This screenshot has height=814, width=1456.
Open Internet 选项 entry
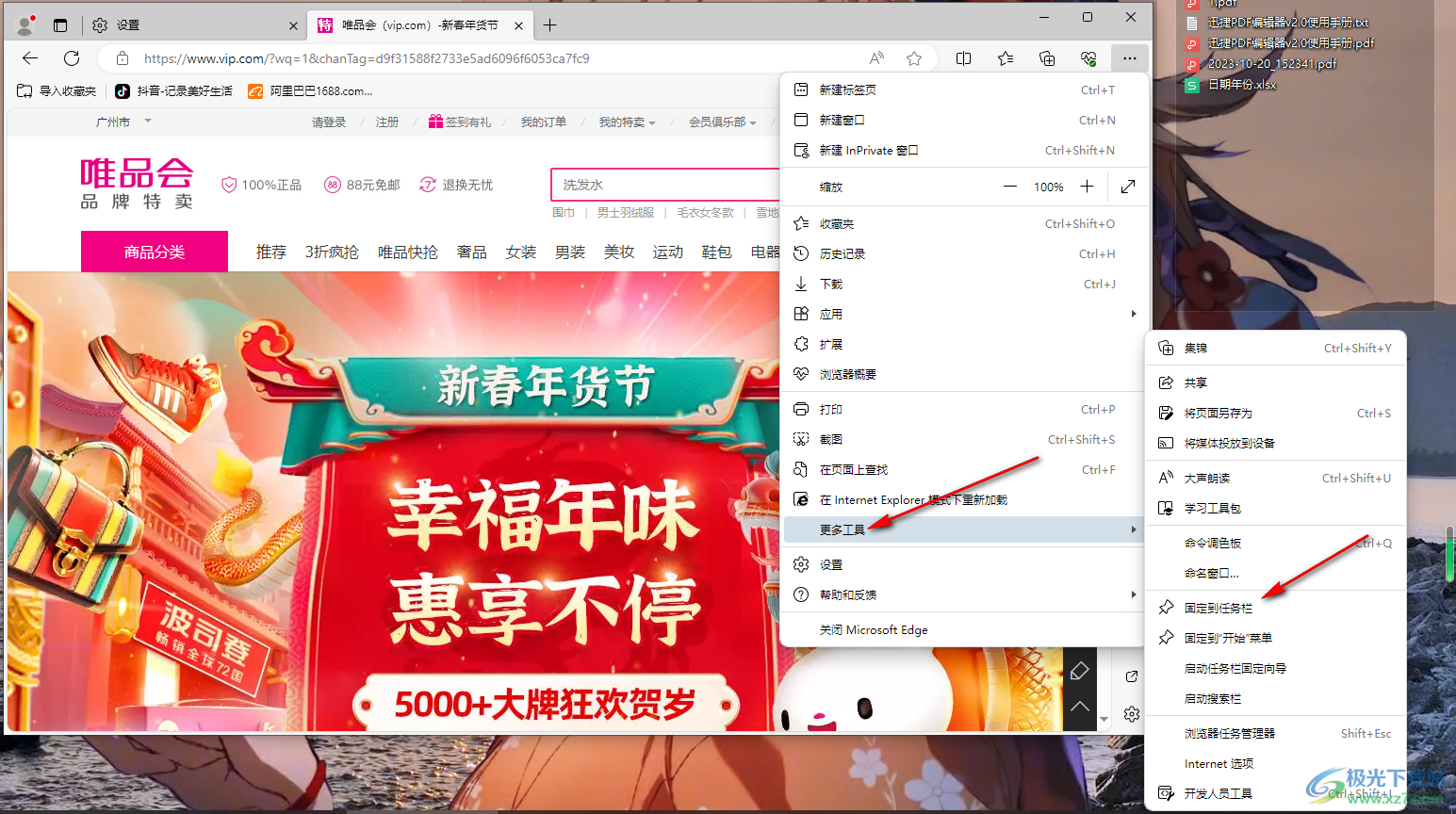[x=1275, y=763]
